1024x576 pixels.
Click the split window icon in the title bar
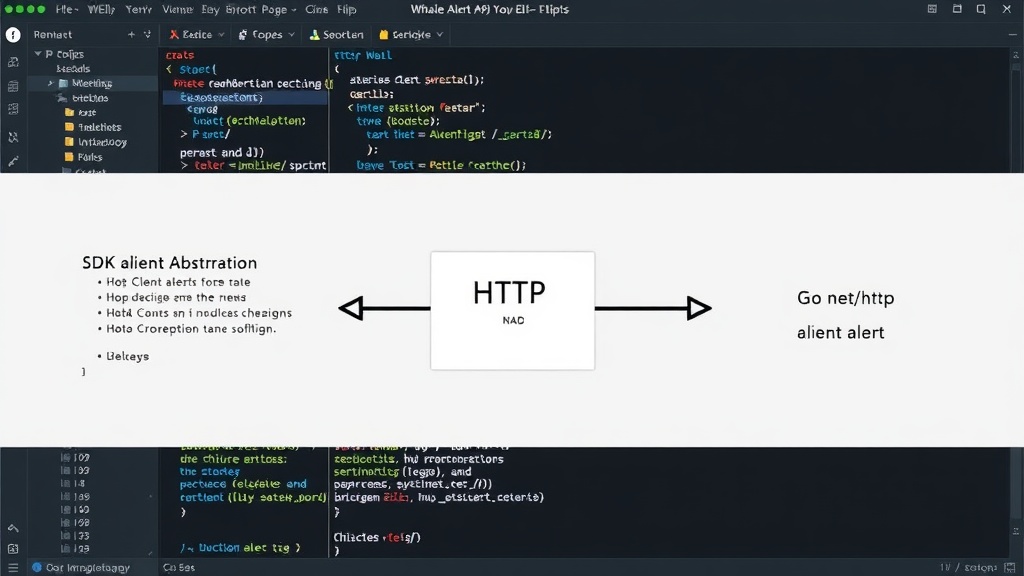click(957, 9)
